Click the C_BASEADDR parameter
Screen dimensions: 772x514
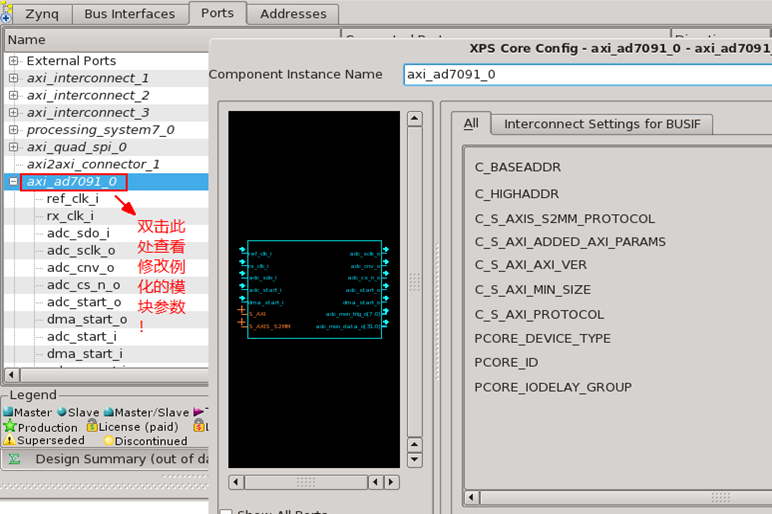[x=517, y=167]
